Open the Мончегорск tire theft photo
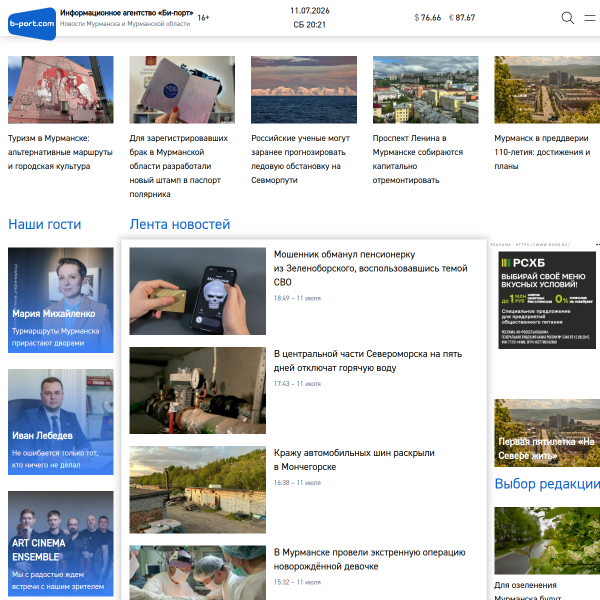Viewport: 600px width, 600px height. (197, 490)
